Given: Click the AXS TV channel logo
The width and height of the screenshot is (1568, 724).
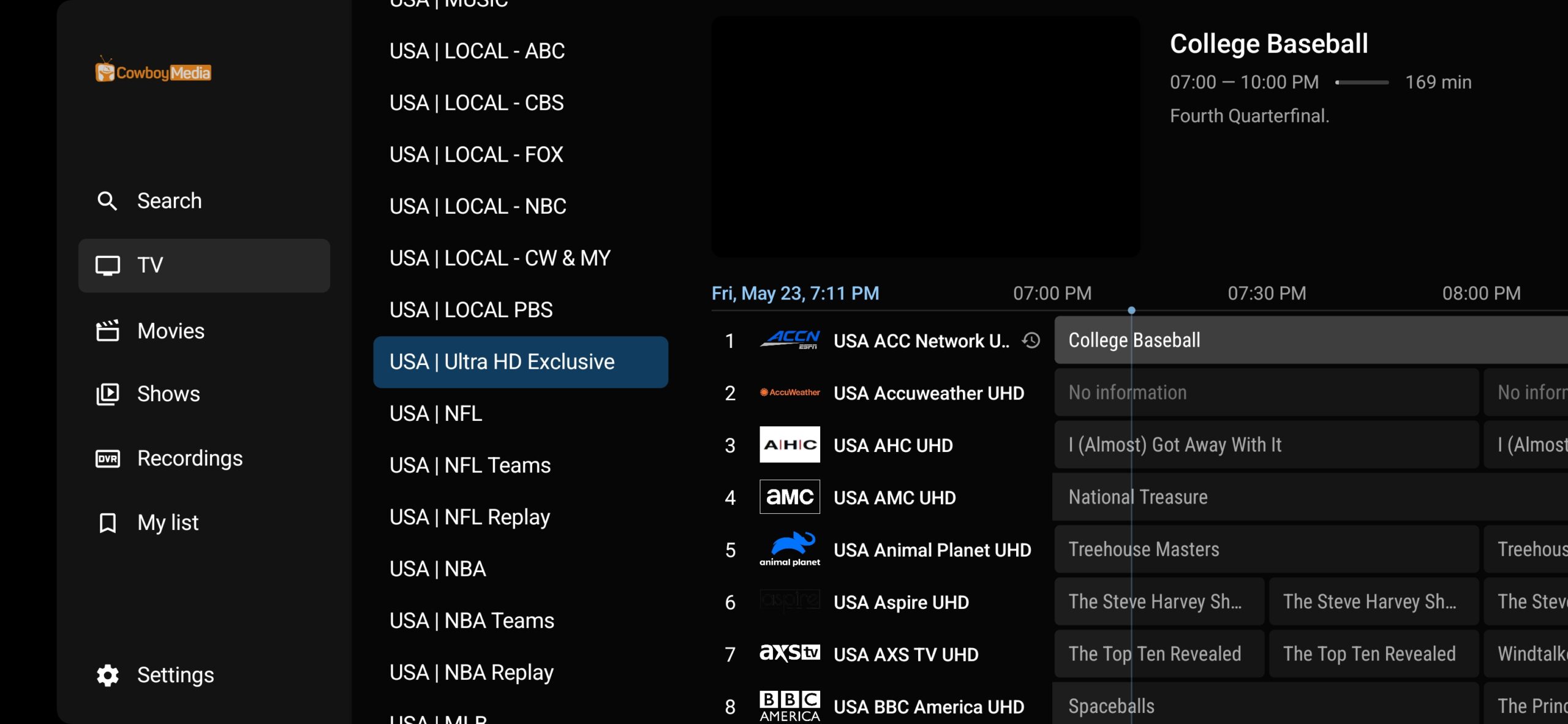Looking at the screenshot, I should coord(790,653).
